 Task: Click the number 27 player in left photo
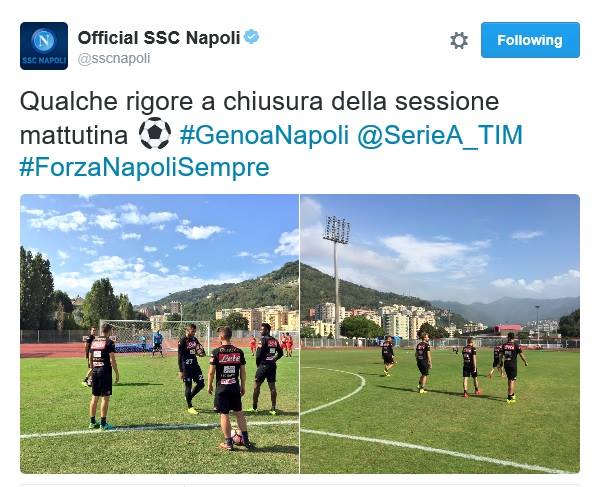191,368
